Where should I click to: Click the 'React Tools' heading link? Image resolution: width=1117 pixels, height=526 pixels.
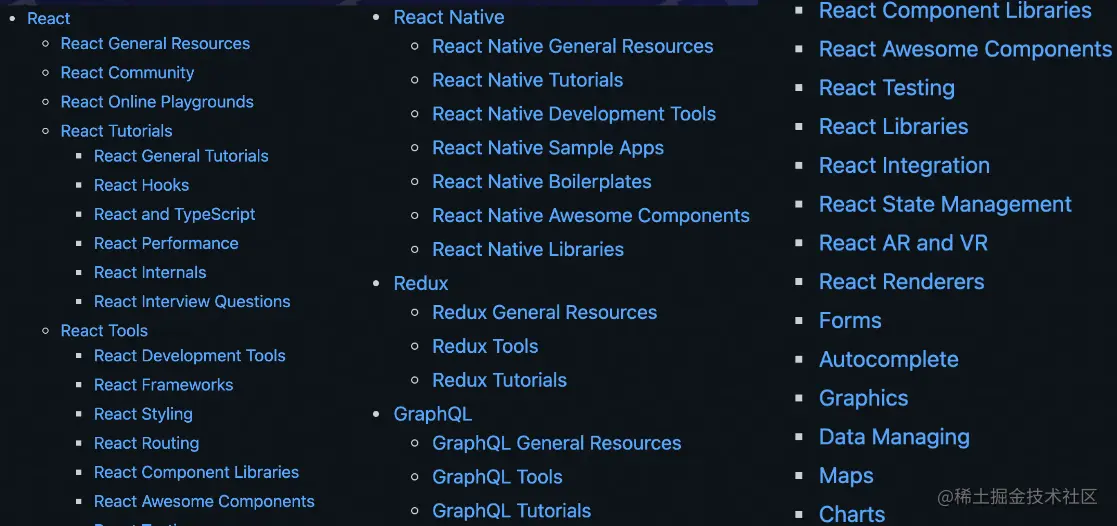[x=104, y=331]
